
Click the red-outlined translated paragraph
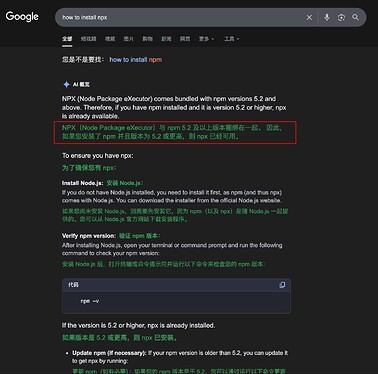pos(175,132)
